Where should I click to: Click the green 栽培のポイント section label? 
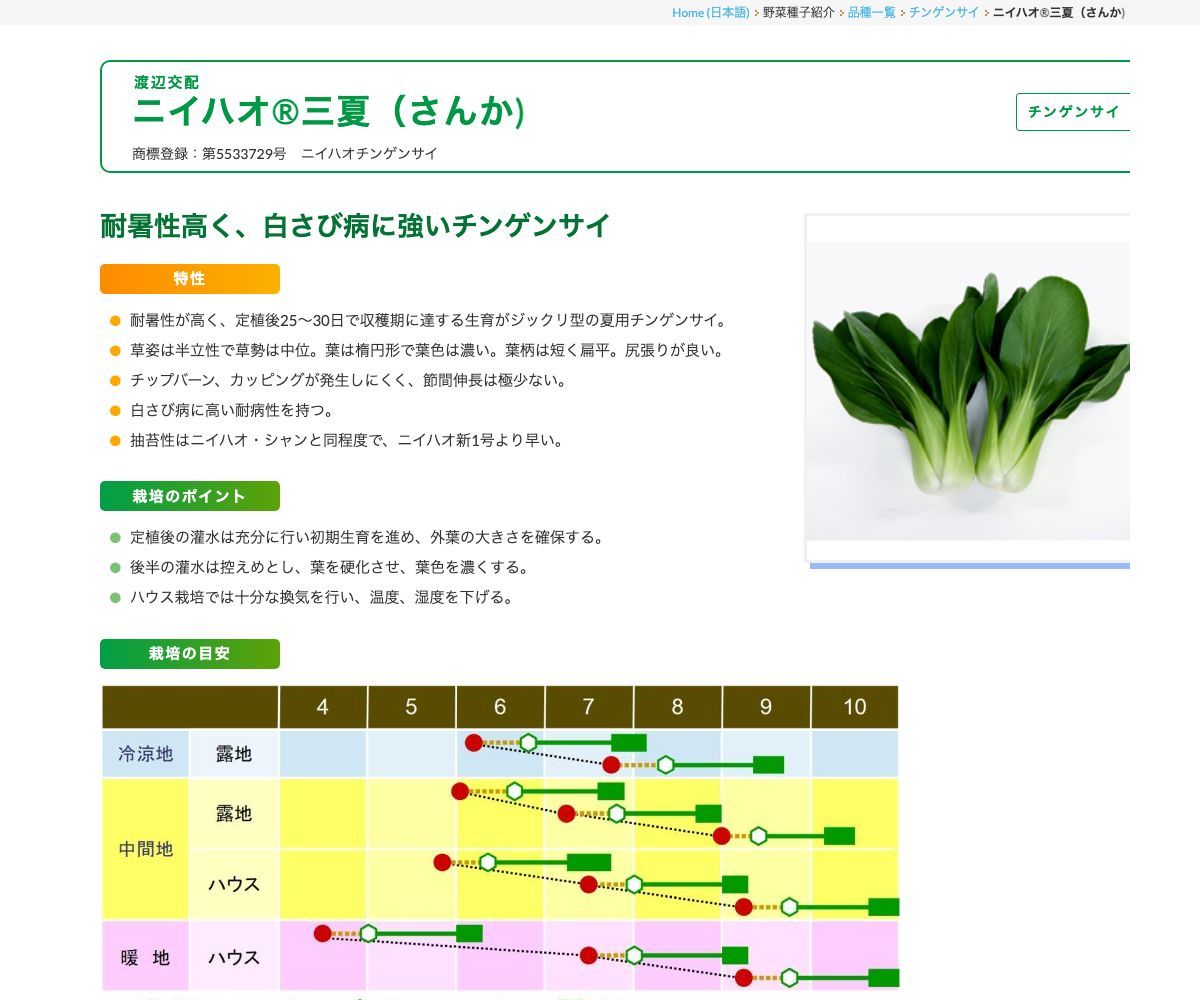click(x=190, y=496)
